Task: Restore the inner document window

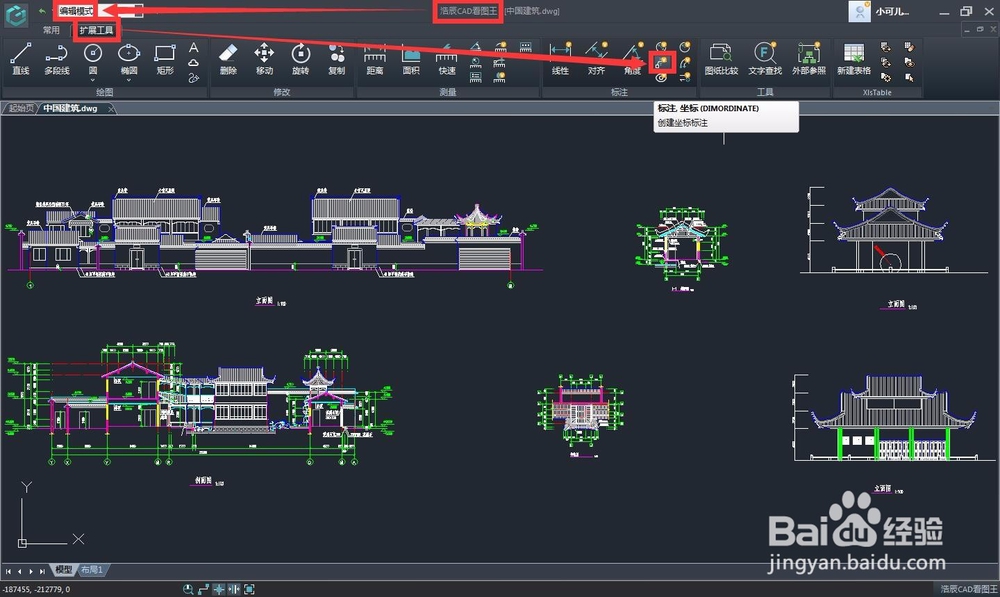Action: point(980,29)
